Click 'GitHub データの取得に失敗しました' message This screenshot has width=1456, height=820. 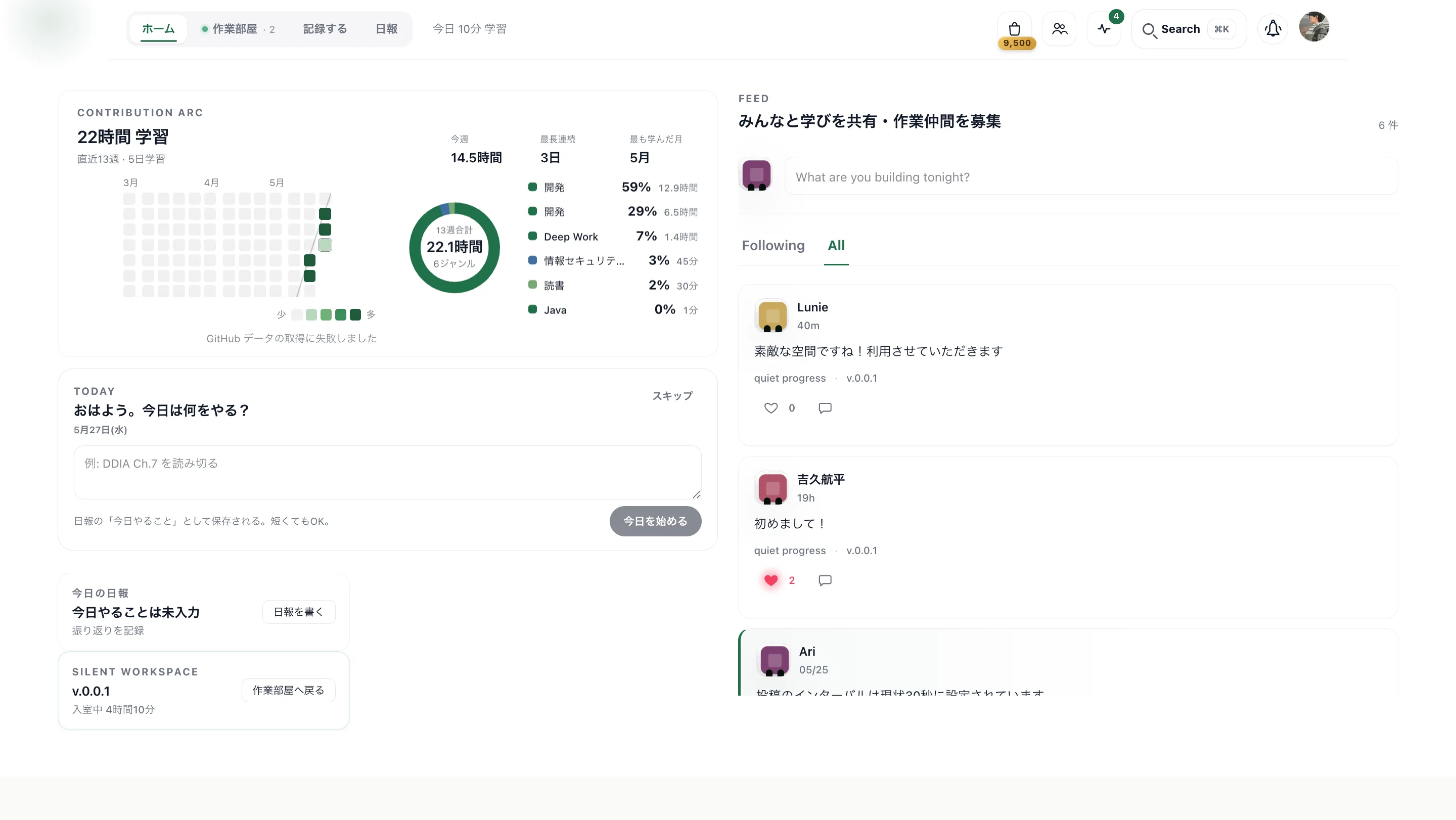tap(292, 339)
